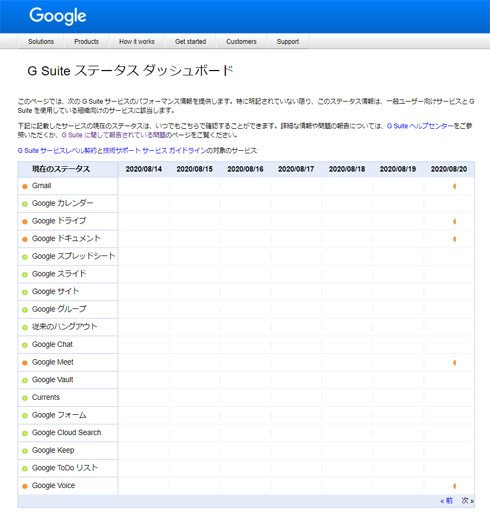
Task: Click the green status dot beside Google スライド
Action: click(25, 275)
